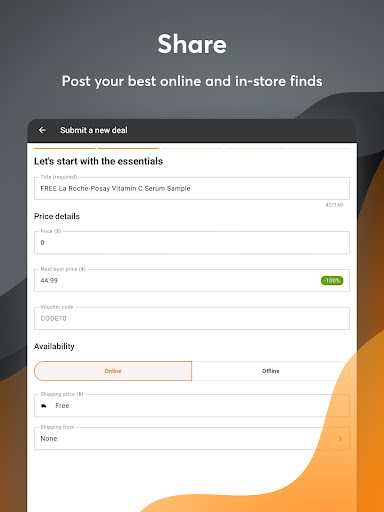Click the shipping truck icon
This screenshot has width=384, height=512.
click(x=44, y=406)
